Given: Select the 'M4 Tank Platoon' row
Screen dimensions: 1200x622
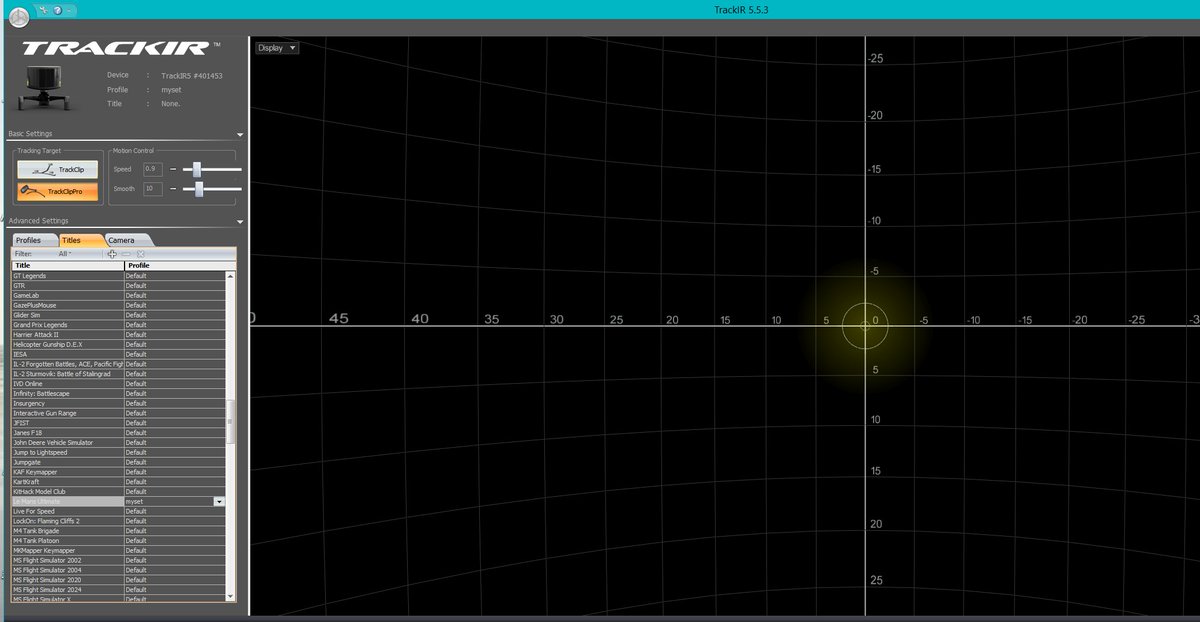Looking at the screenshot, I should click(x=119, y=540).
